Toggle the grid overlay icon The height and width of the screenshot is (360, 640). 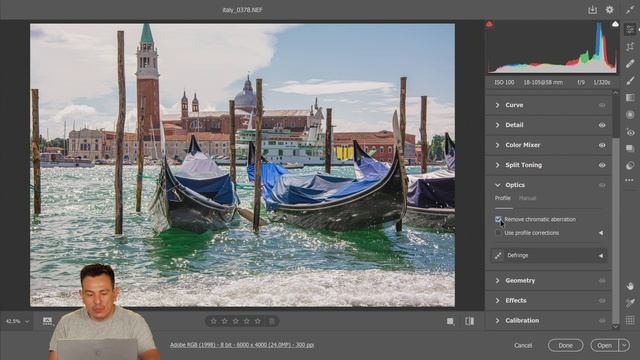tap(630, 320)
